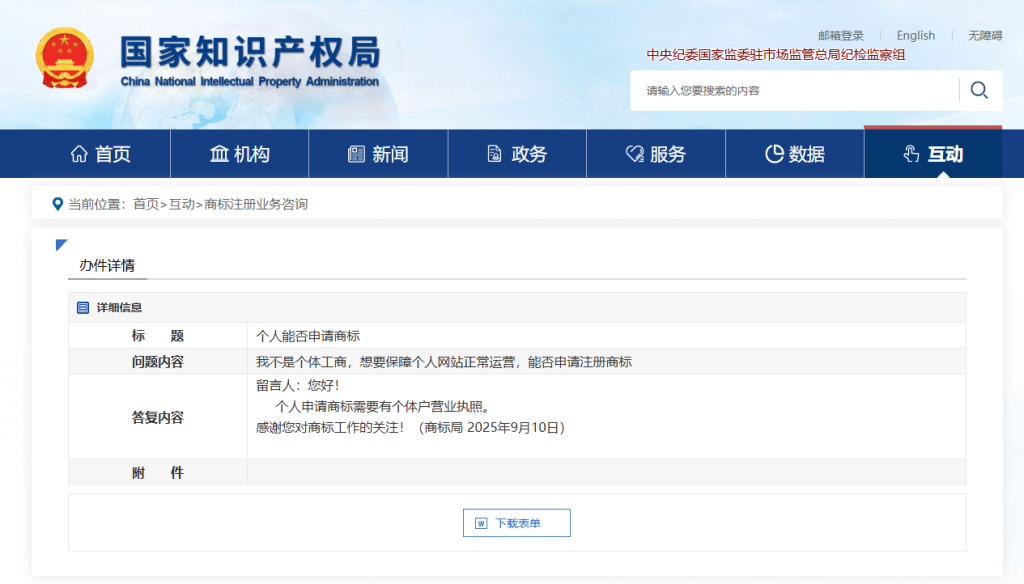Click the 下载表单 button
The width and height of the screenshot is (1024, 584).
517,523
